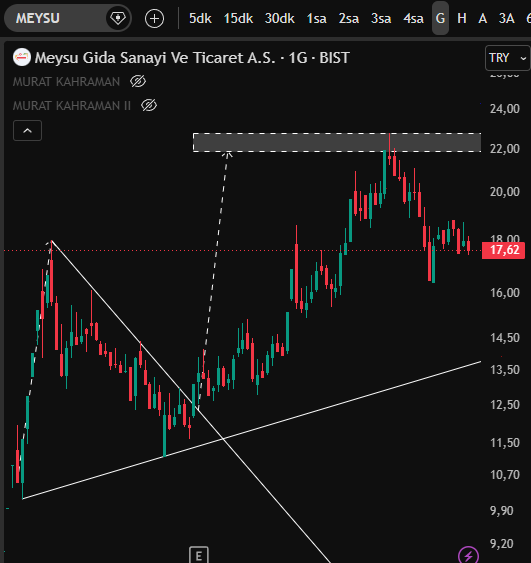The height and width of the screenshot is (563, 531).
Task: Click the 16,00 price axis label
Action: (504, 293)
